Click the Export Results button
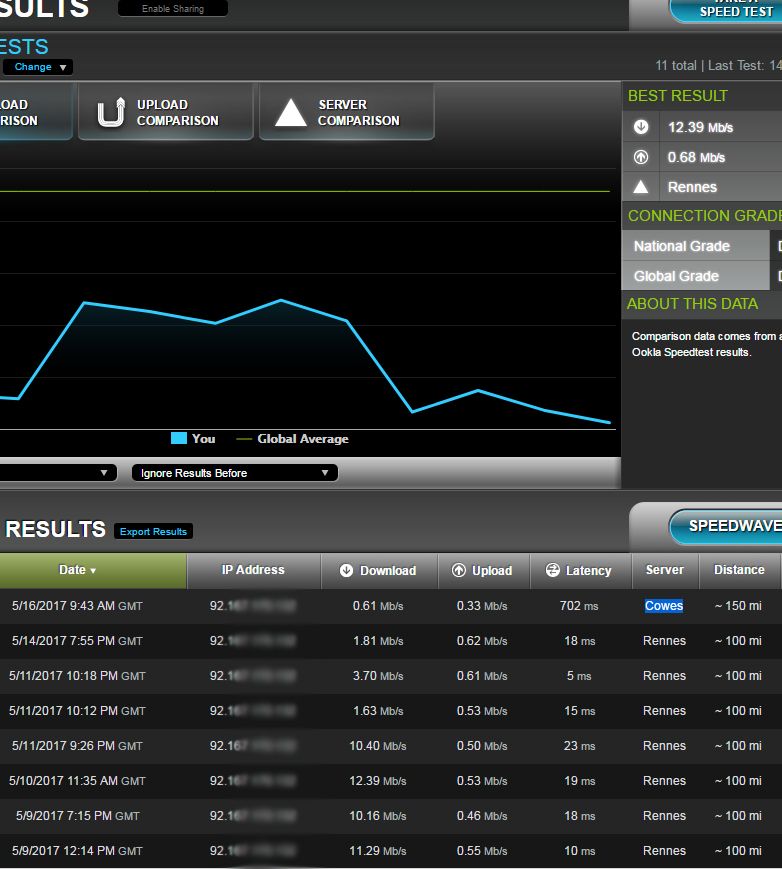This screenshot has height=869, width=782. [154, 531]
